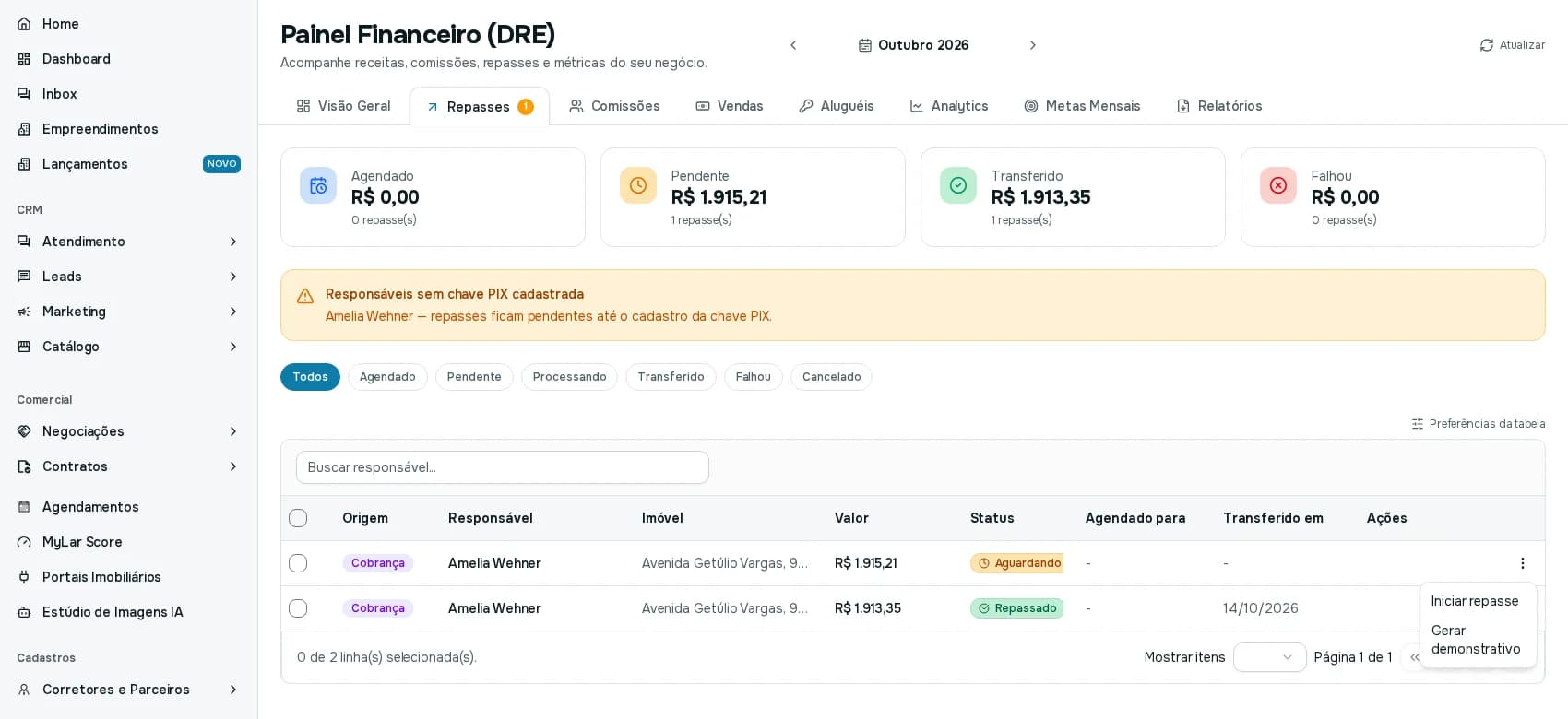The image size is (1568, 719).
Task: Open the Mostrar itens dropdown
Action: 1269,657
